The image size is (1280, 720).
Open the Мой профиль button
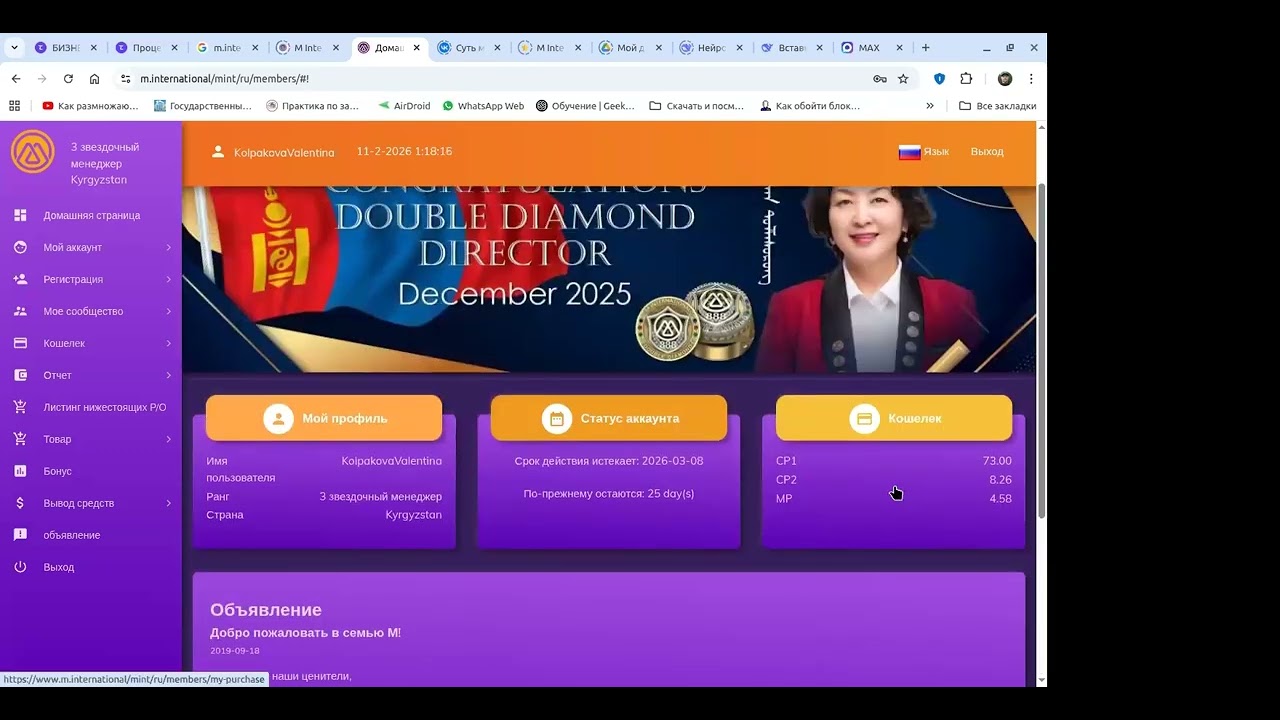click(x=324, y=418)
